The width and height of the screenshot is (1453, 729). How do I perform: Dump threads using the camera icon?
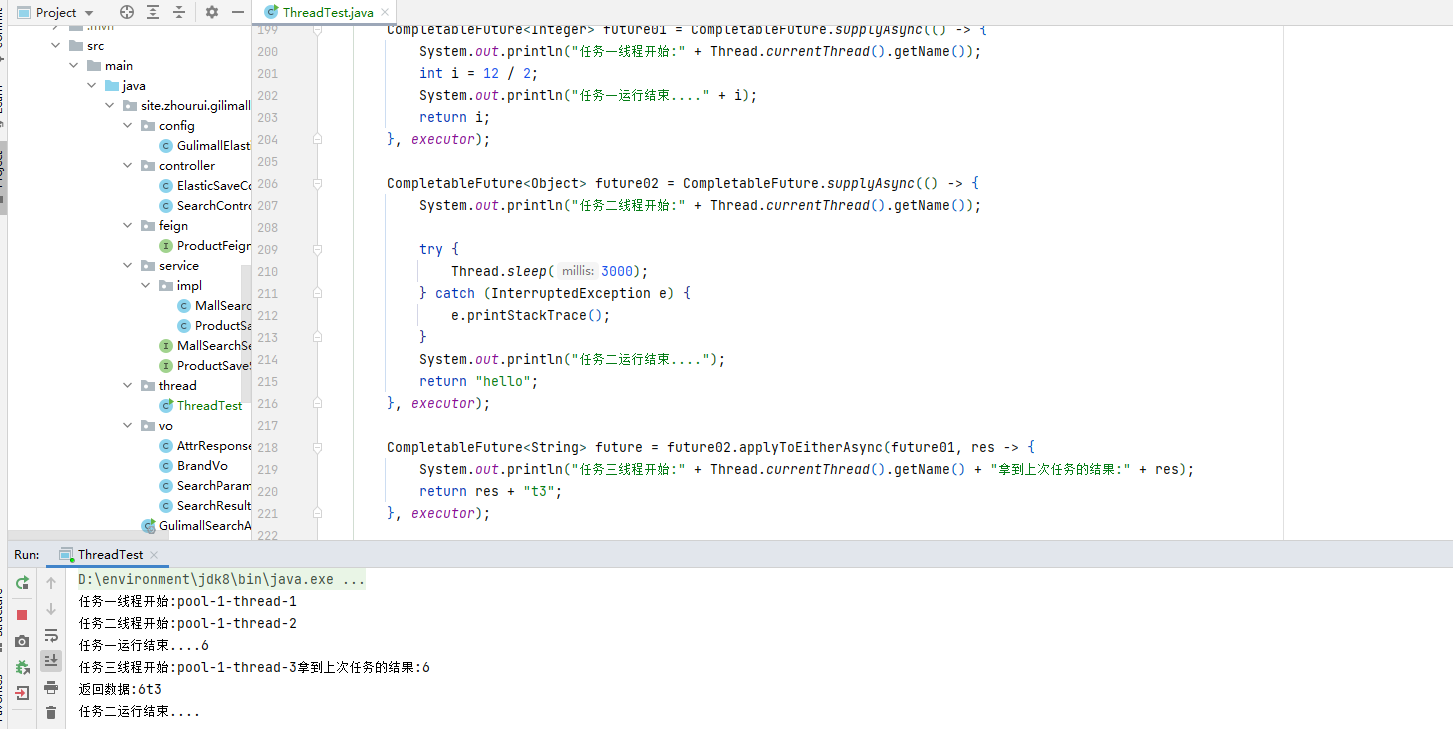22,640
